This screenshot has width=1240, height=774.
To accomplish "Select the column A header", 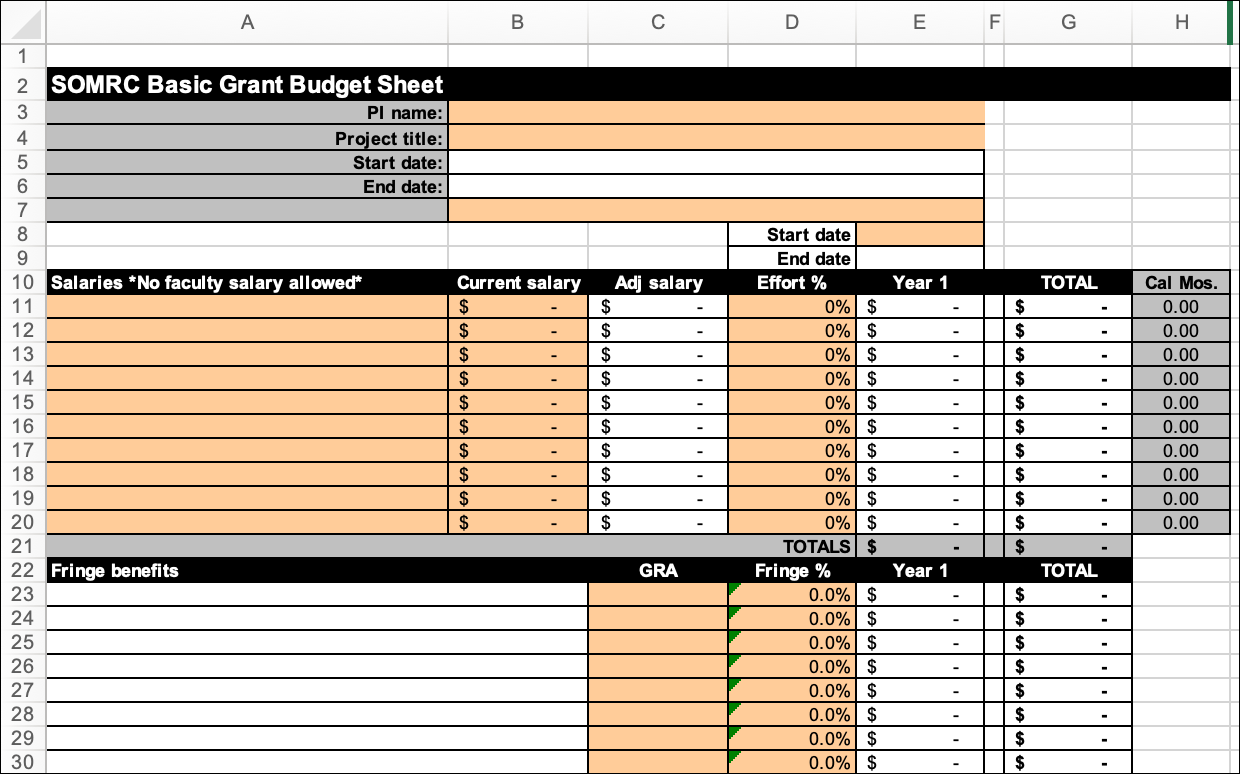I will pos(247,22).
